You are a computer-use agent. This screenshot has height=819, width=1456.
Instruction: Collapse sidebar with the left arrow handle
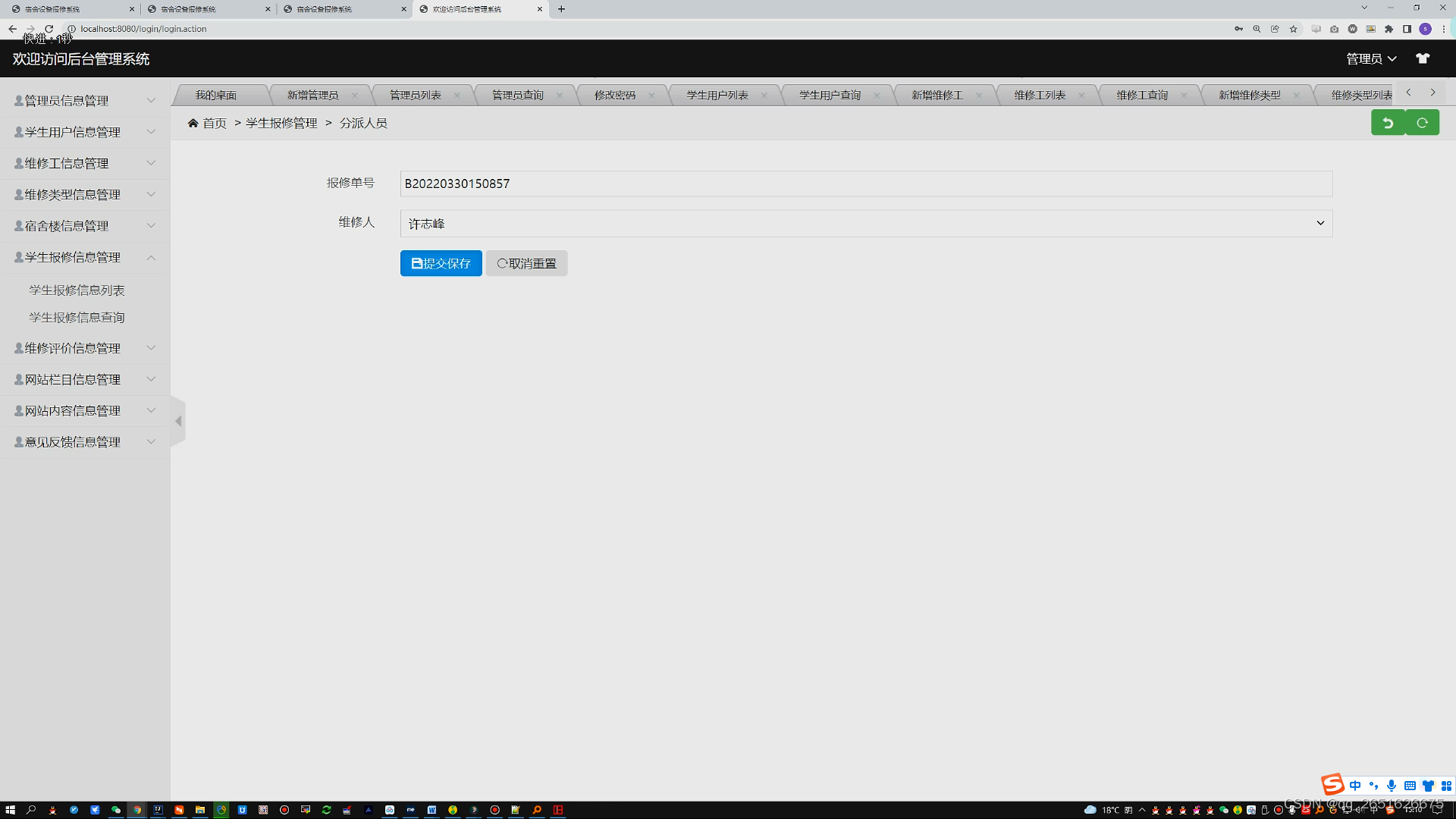click(178, 421)
